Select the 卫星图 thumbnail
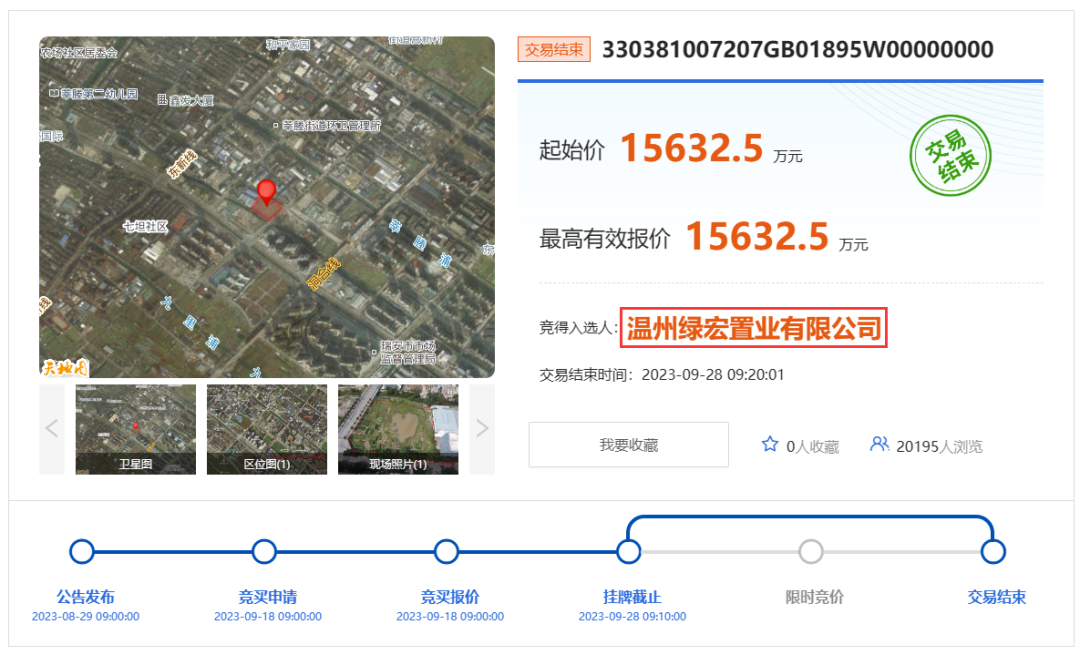The height and width of the screenshot is (655, 1080). [x=136, y=429]
